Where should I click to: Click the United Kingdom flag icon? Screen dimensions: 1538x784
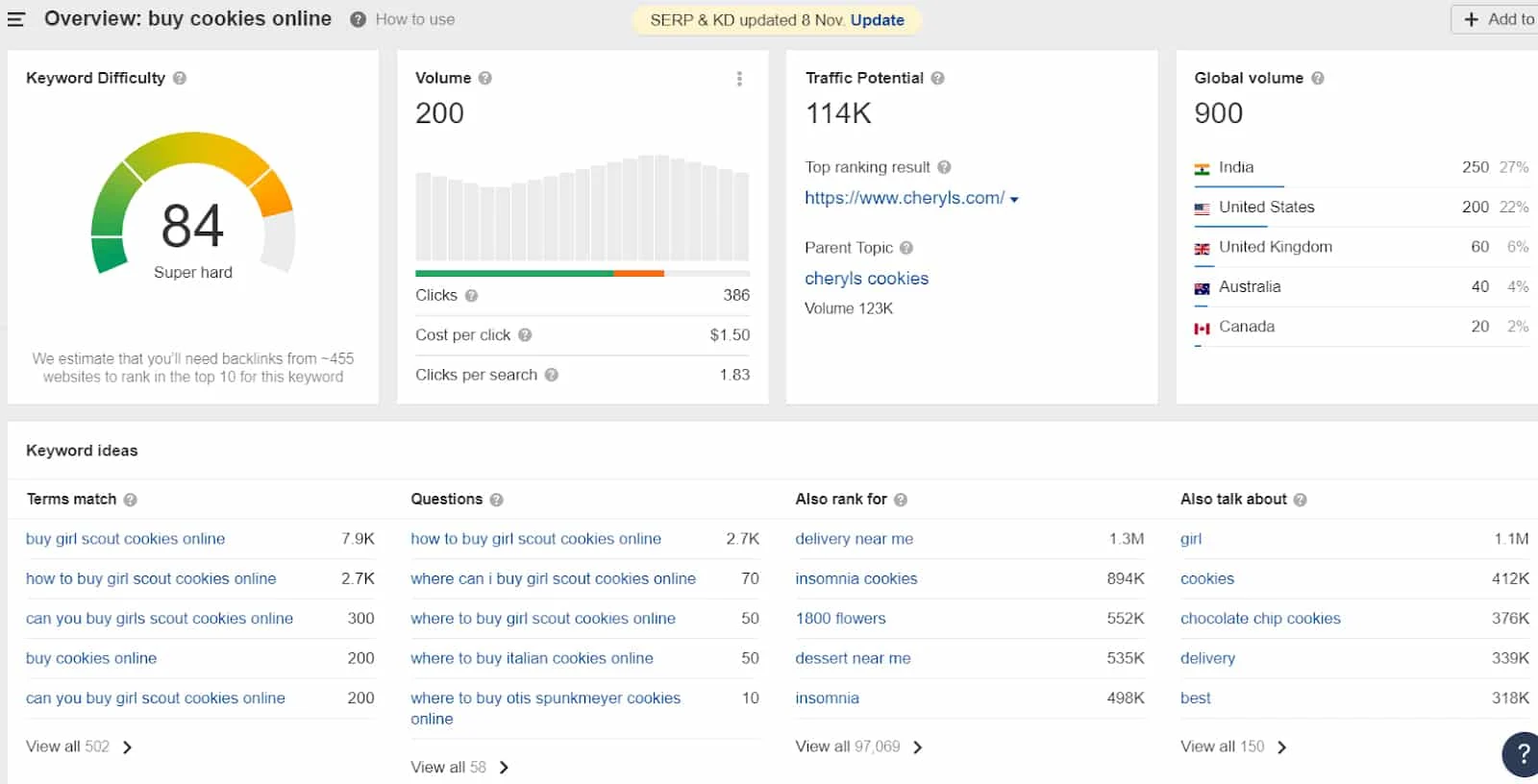[1202, 248]
